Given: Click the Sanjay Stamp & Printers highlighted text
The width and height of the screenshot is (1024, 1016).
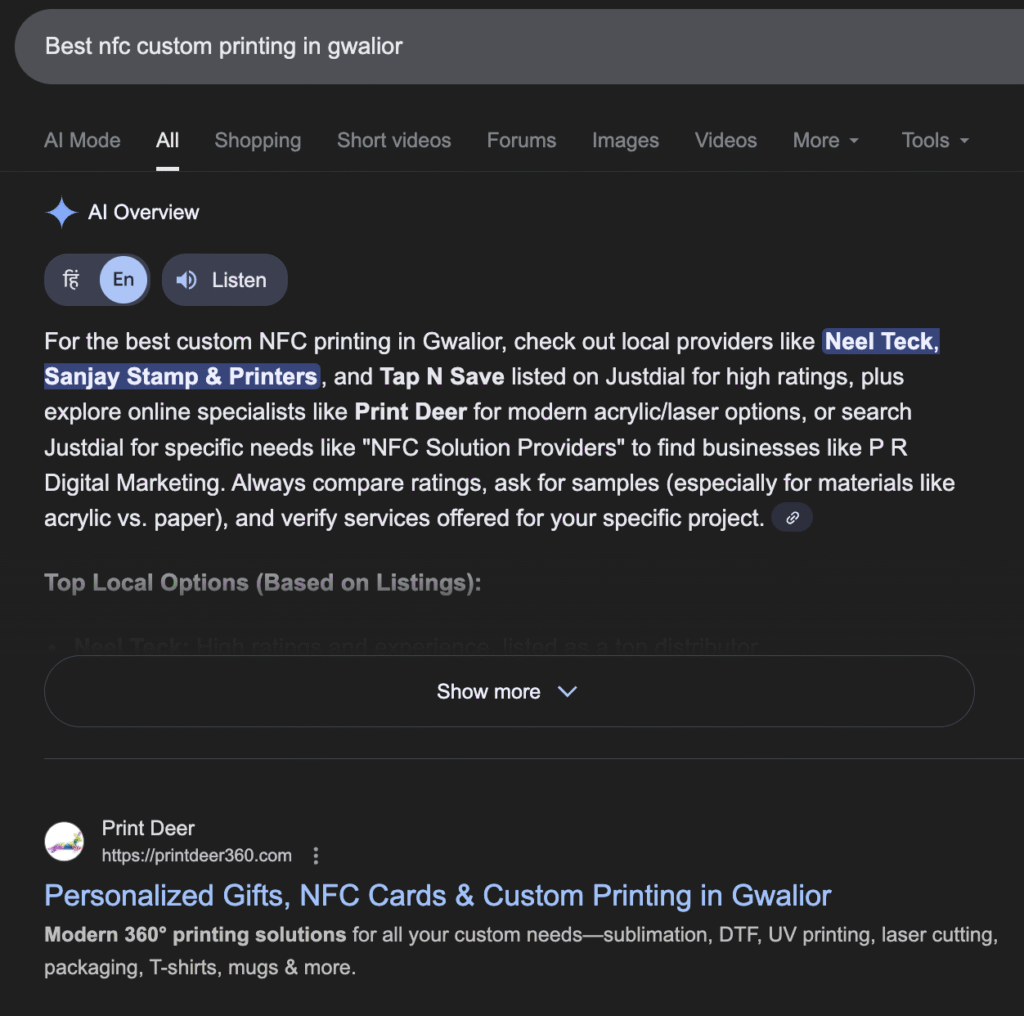Looking at the screenshot, I should 181,377.
